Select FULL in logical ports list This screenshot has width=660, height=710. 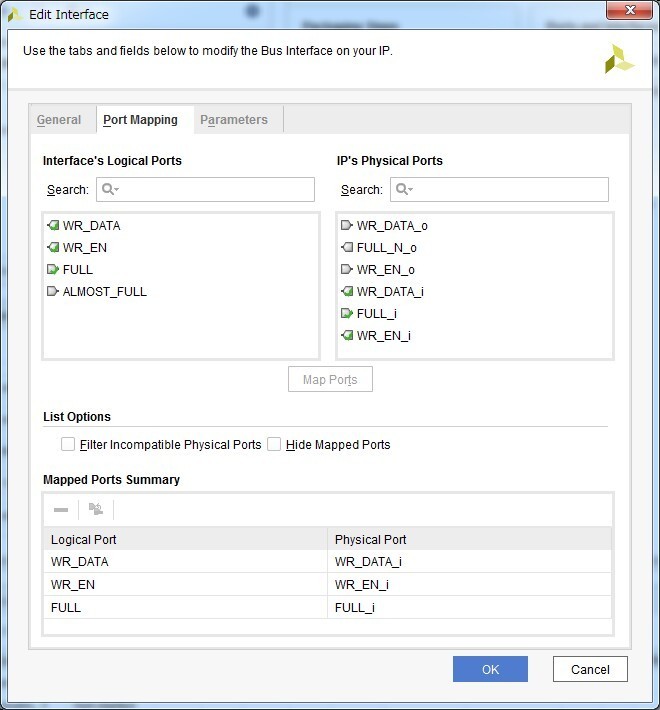tap(77, 270)
